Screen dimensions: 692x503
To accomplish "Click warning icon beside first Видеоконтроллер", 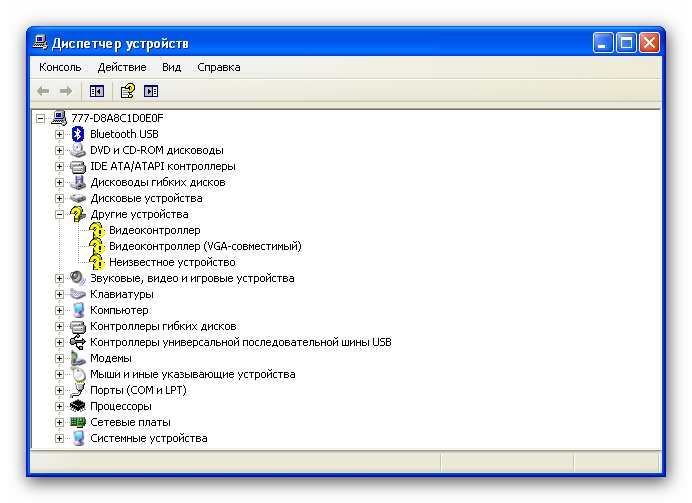I will tap(97, 230).
